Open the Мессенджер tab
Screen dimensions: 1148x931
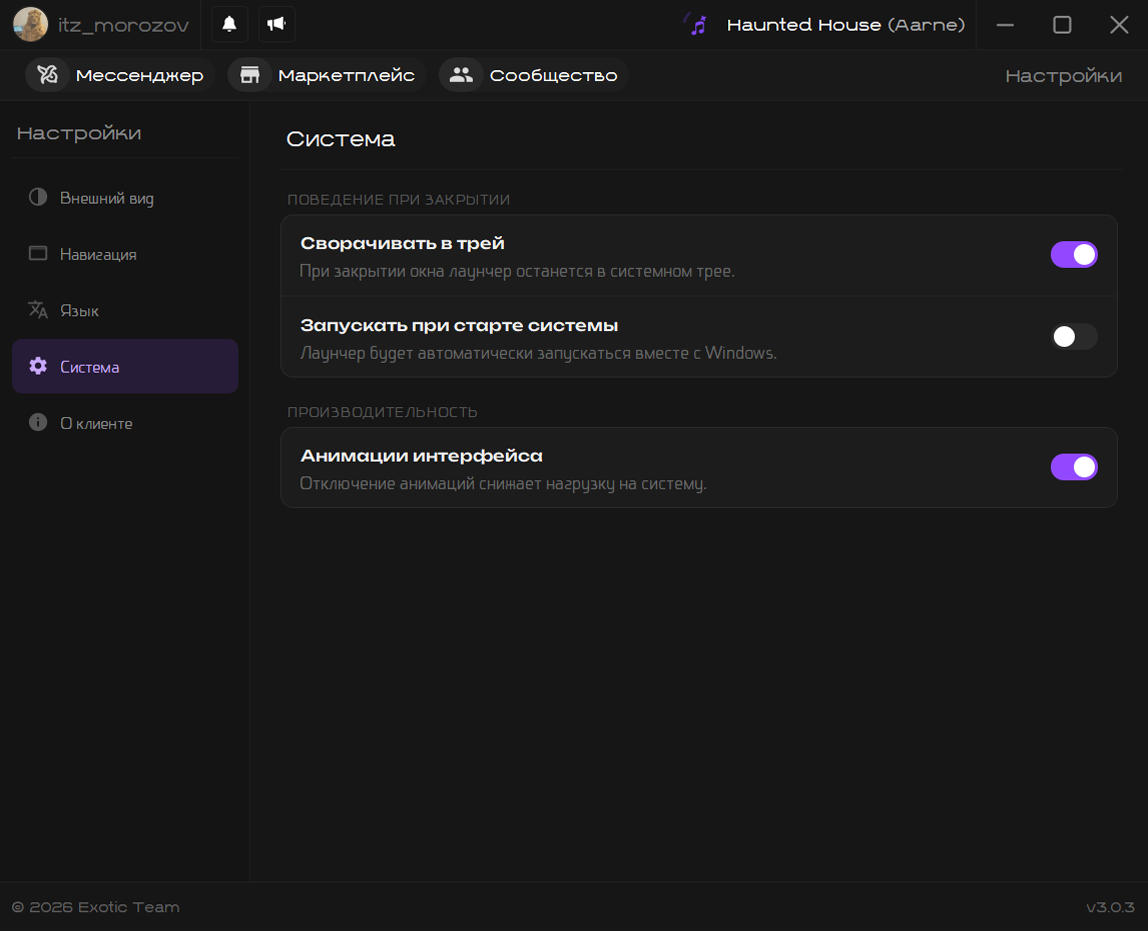point(120,75)
